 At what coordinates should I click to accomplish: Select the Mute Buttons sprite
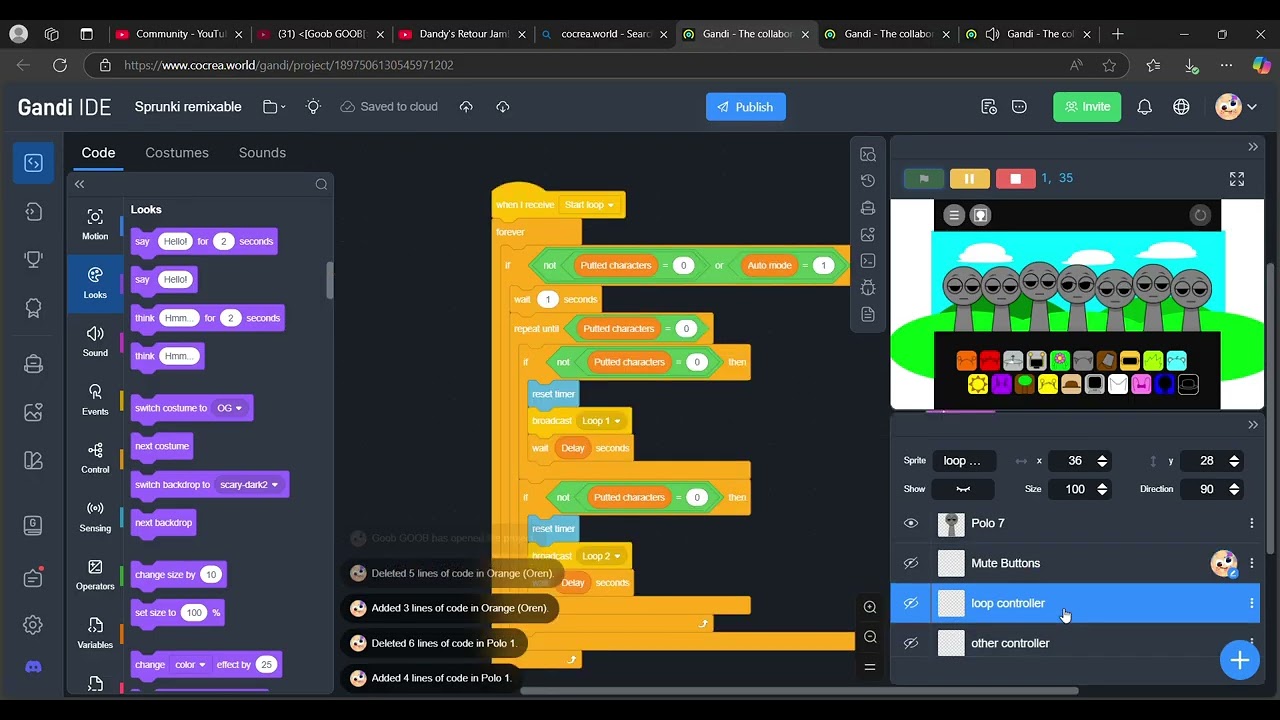[1075, 563]
